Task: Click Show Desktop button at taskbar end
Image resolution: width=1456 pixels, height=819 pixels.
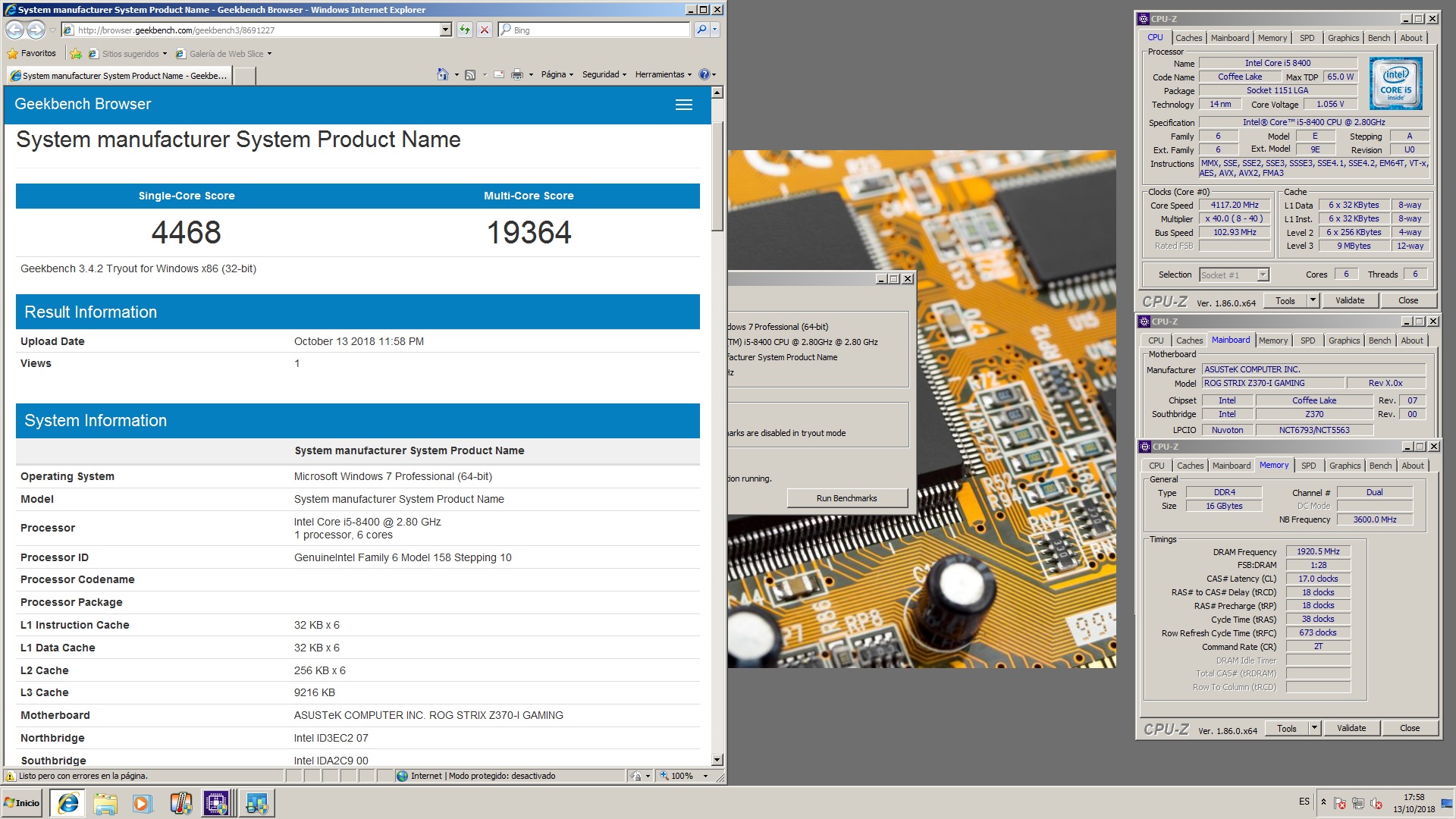Action: (x=1447, y=803)
